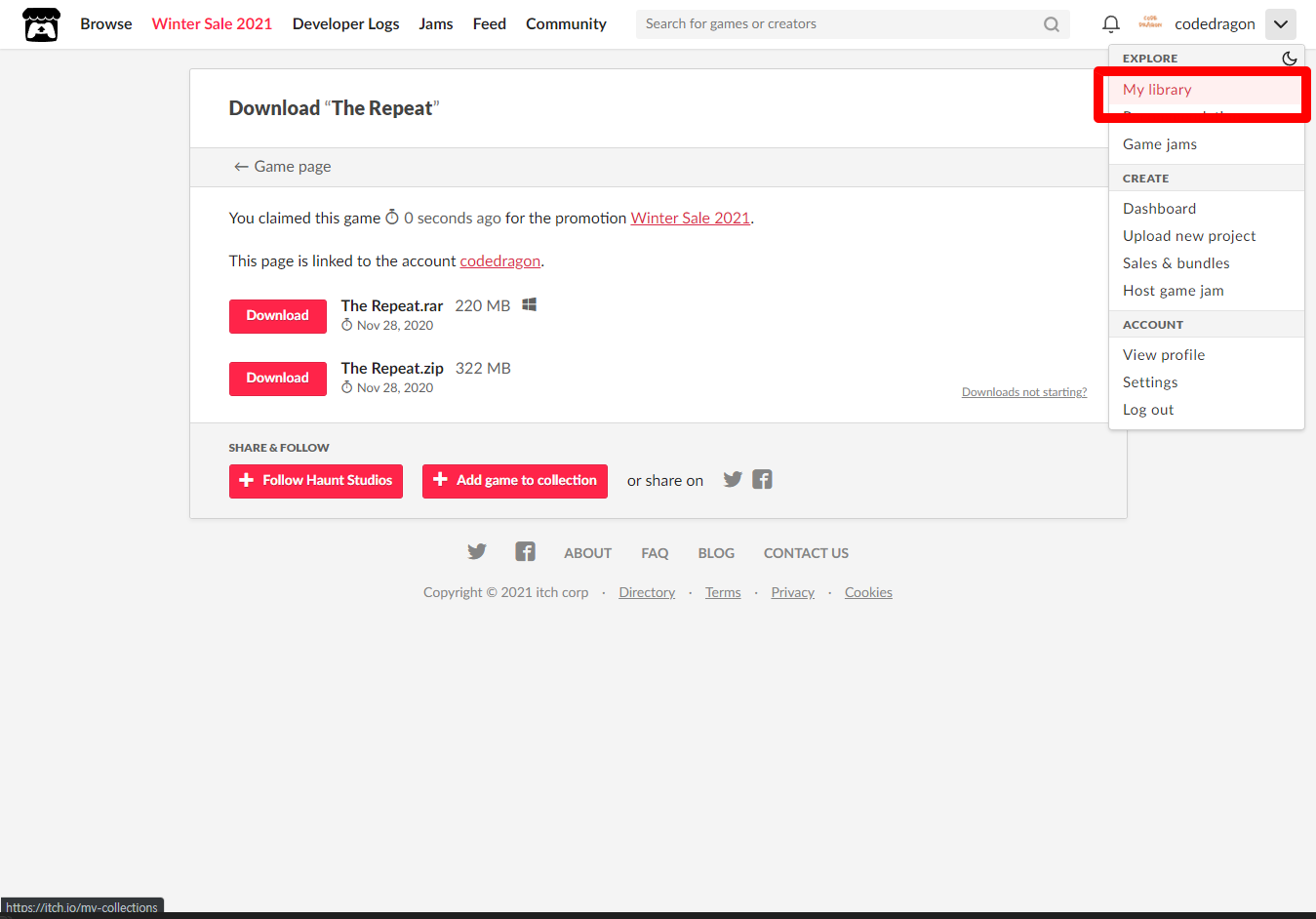Toggle dark mode moon icon
The width and height of the screenshot is (1316, 919).
pyautogui.click(x=1289, y=59)
